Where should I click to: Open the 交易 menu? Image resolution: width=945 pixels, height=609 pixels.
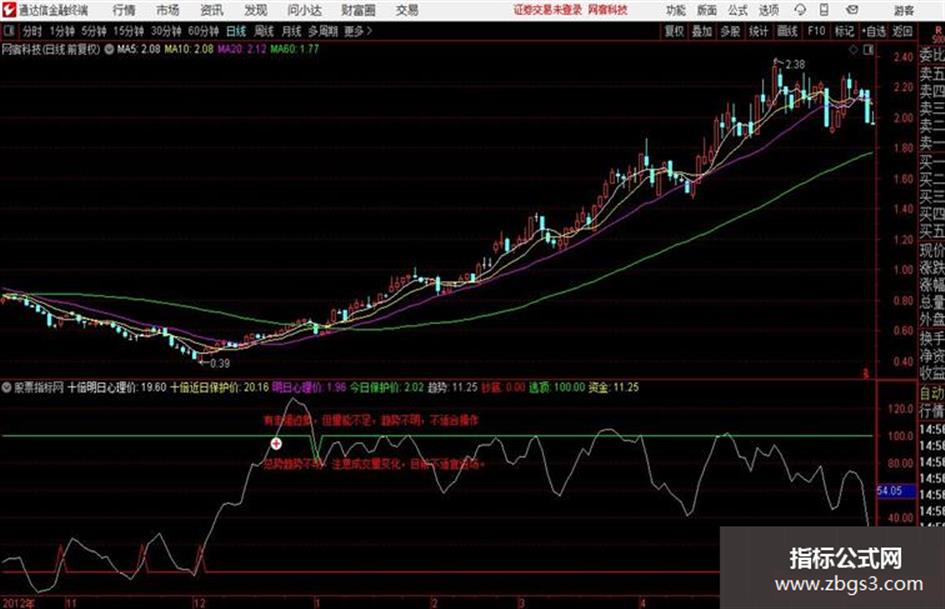407,10
